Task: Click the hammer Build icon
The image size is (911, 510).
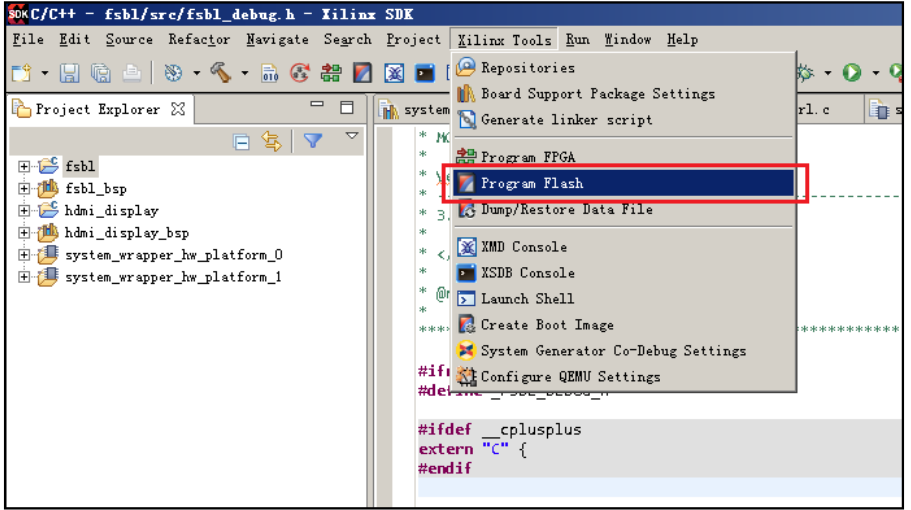Action: click(x=221, y=73)
